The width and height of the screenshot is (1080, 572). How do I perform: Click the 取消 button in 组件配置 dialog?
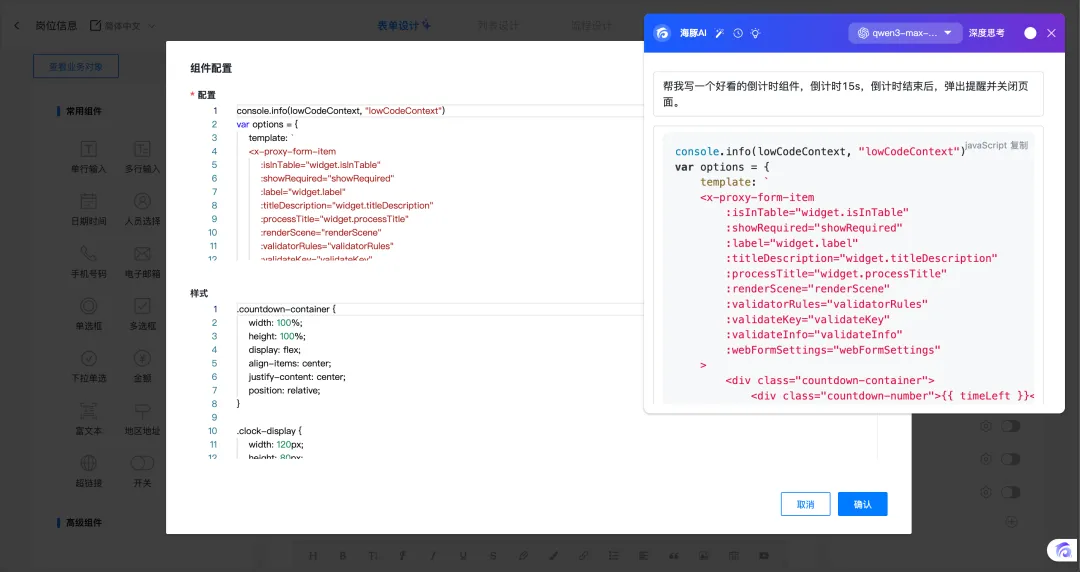(x=805, y=504)
